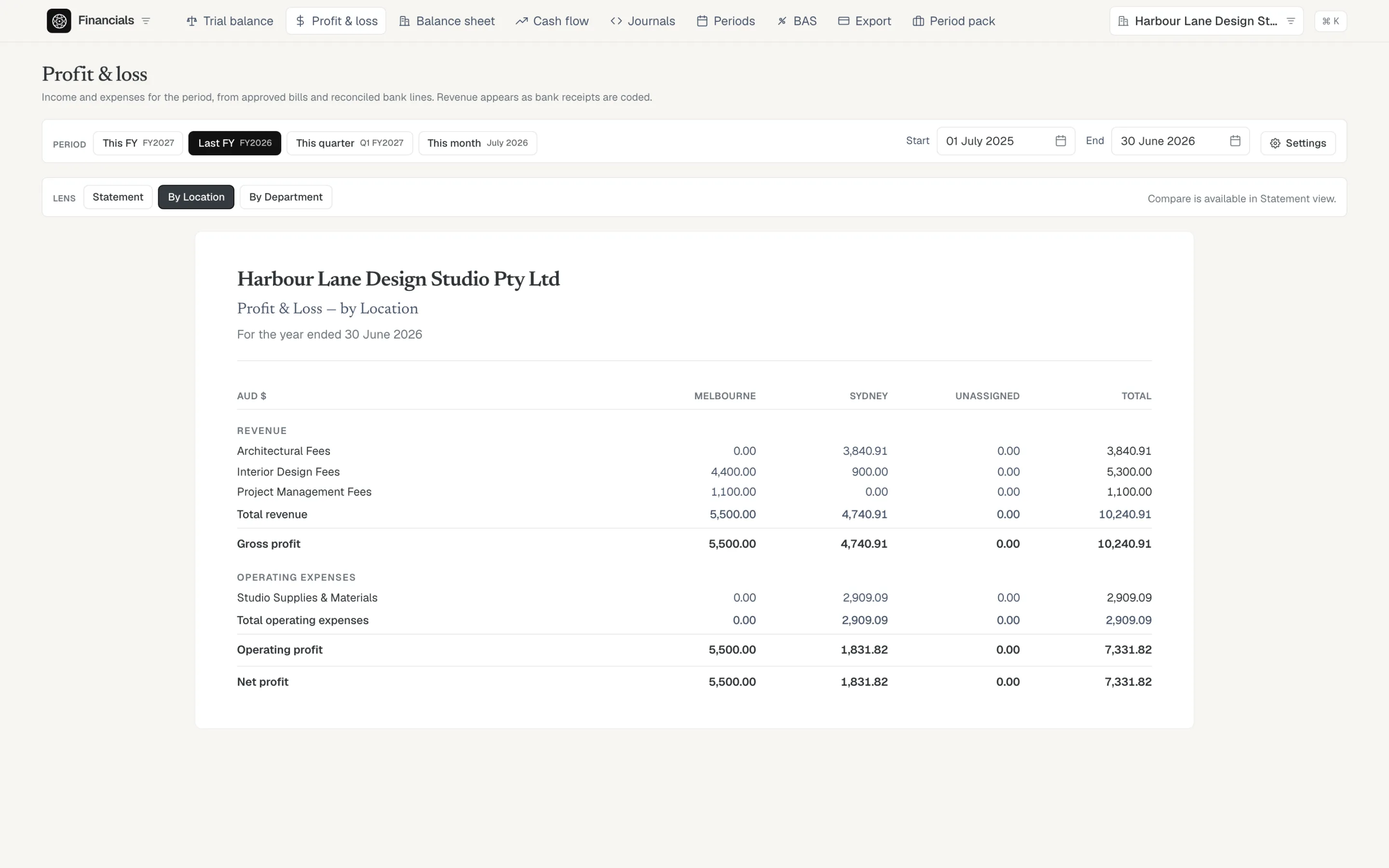
Task: Click the BAS percent icon
Action: 782,21
